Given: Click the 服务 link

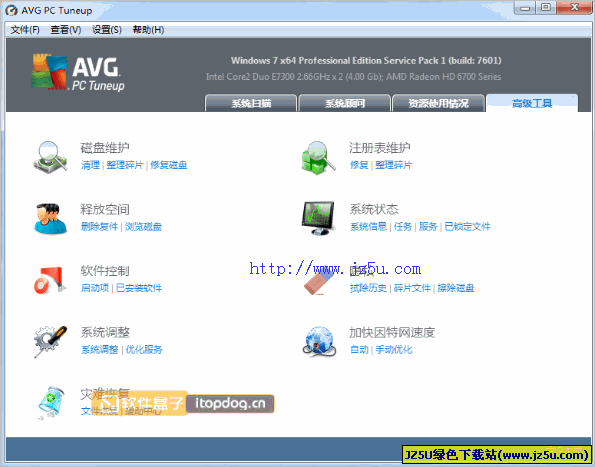Looking at the screenshot, I should (428, 226).
